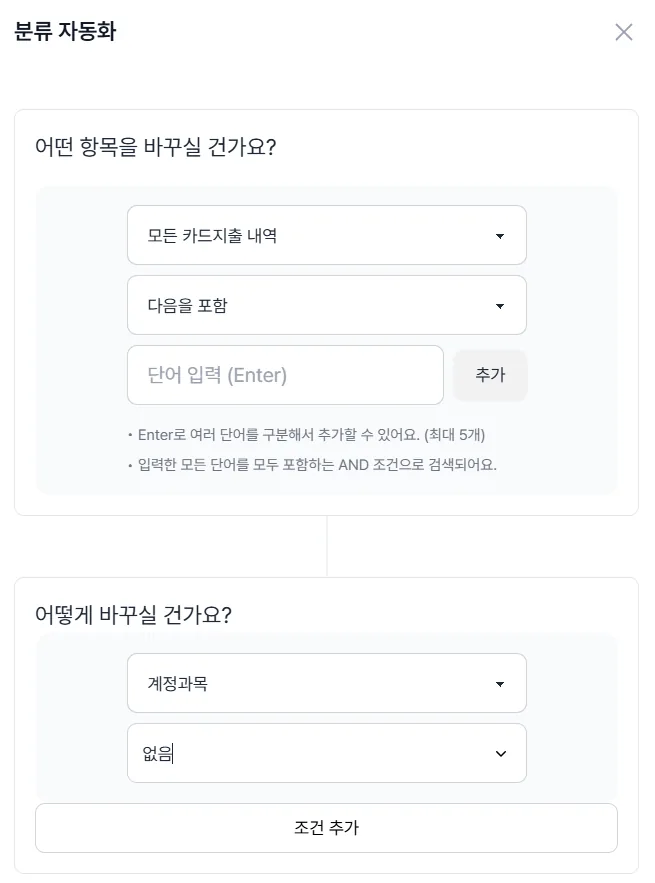Click the caret arrow beside 계정과목
Screen dimensions: 655x883
tap(500, 684)
